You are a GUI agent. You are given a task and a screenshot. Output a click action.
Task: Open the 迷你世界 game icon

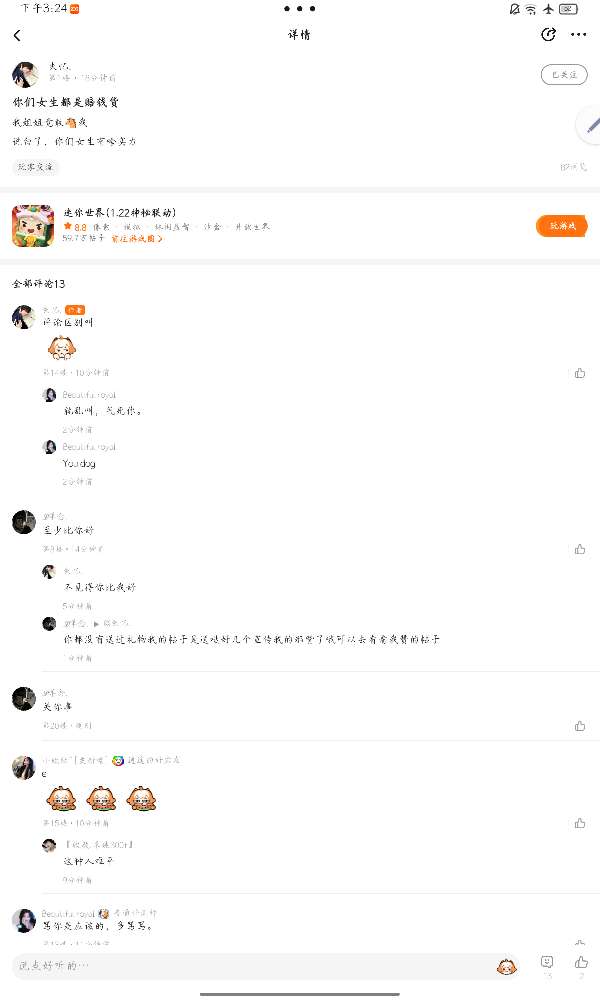(x=33, y=226)
